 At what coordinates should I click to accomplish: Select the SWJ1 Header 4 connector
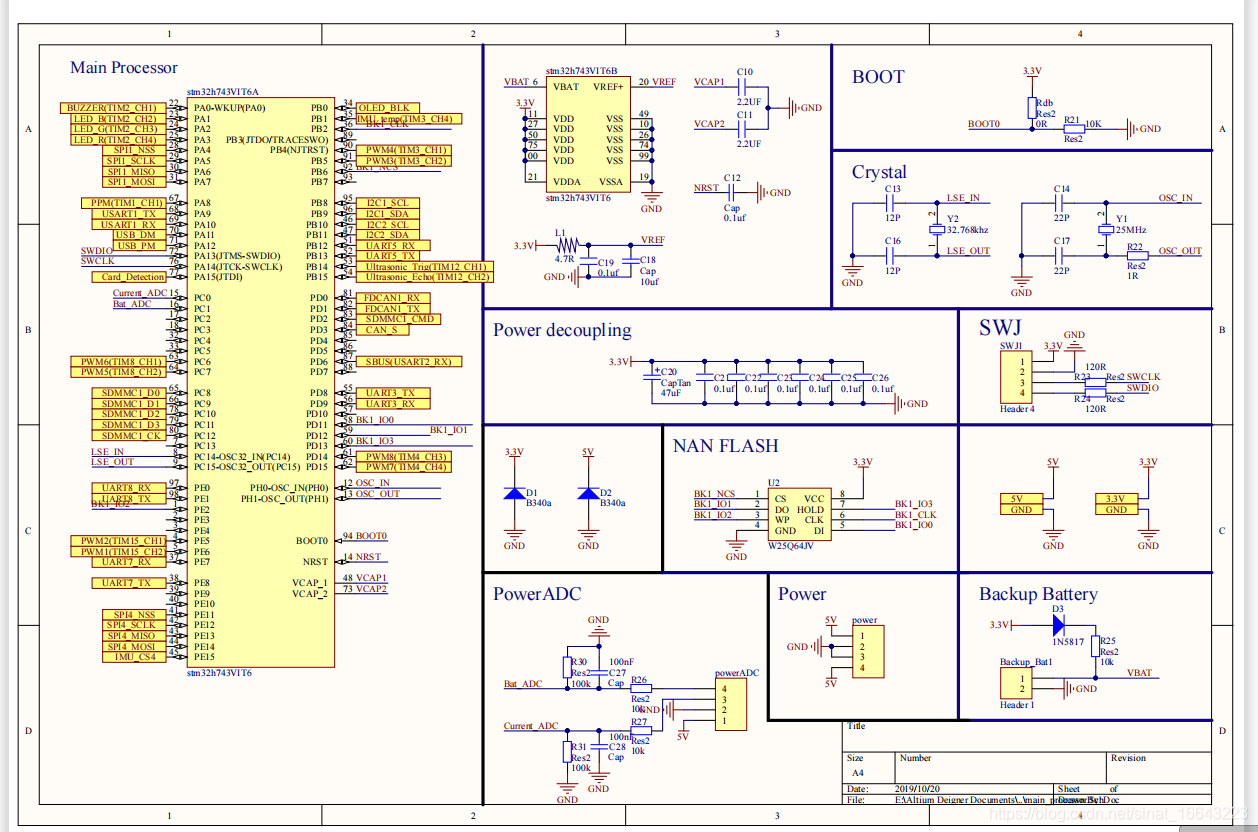pyautogui.click(x=1016, y=378)
